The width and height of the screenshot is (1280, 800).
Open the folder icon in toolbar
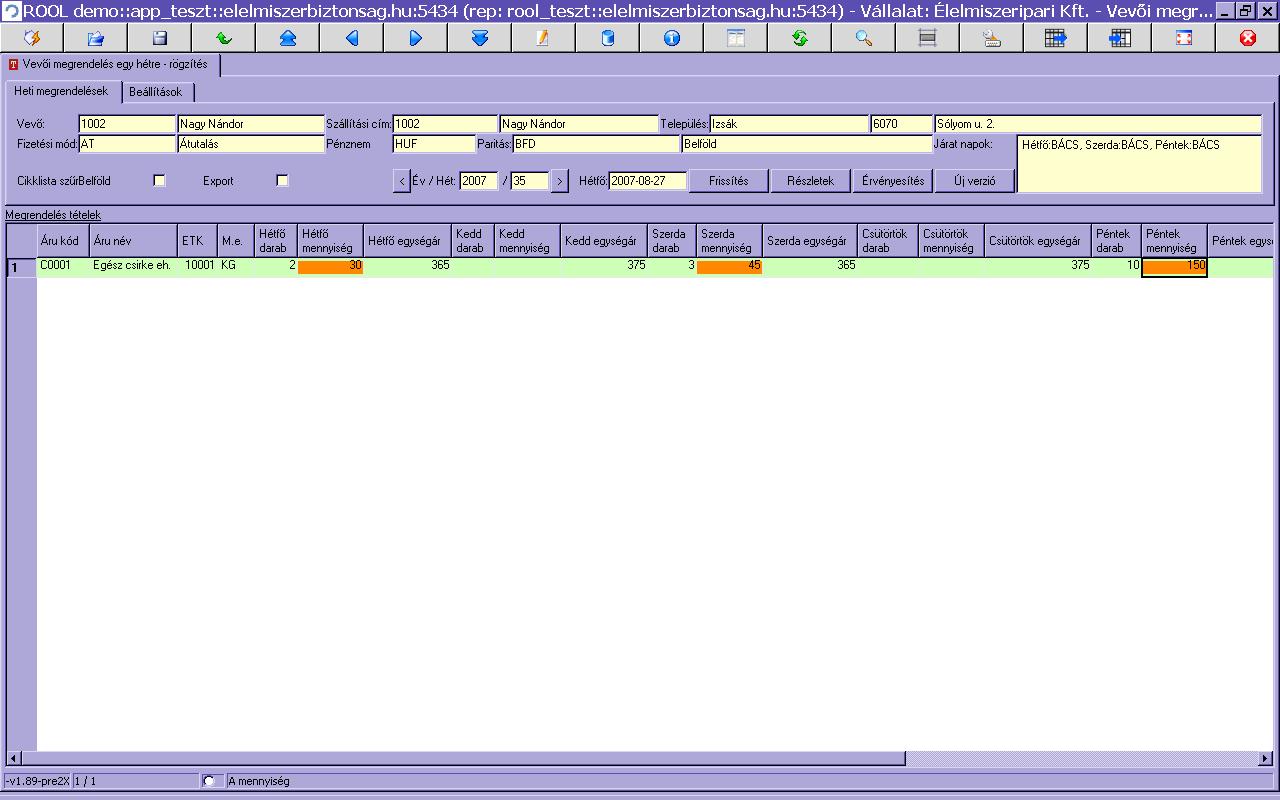96,38
